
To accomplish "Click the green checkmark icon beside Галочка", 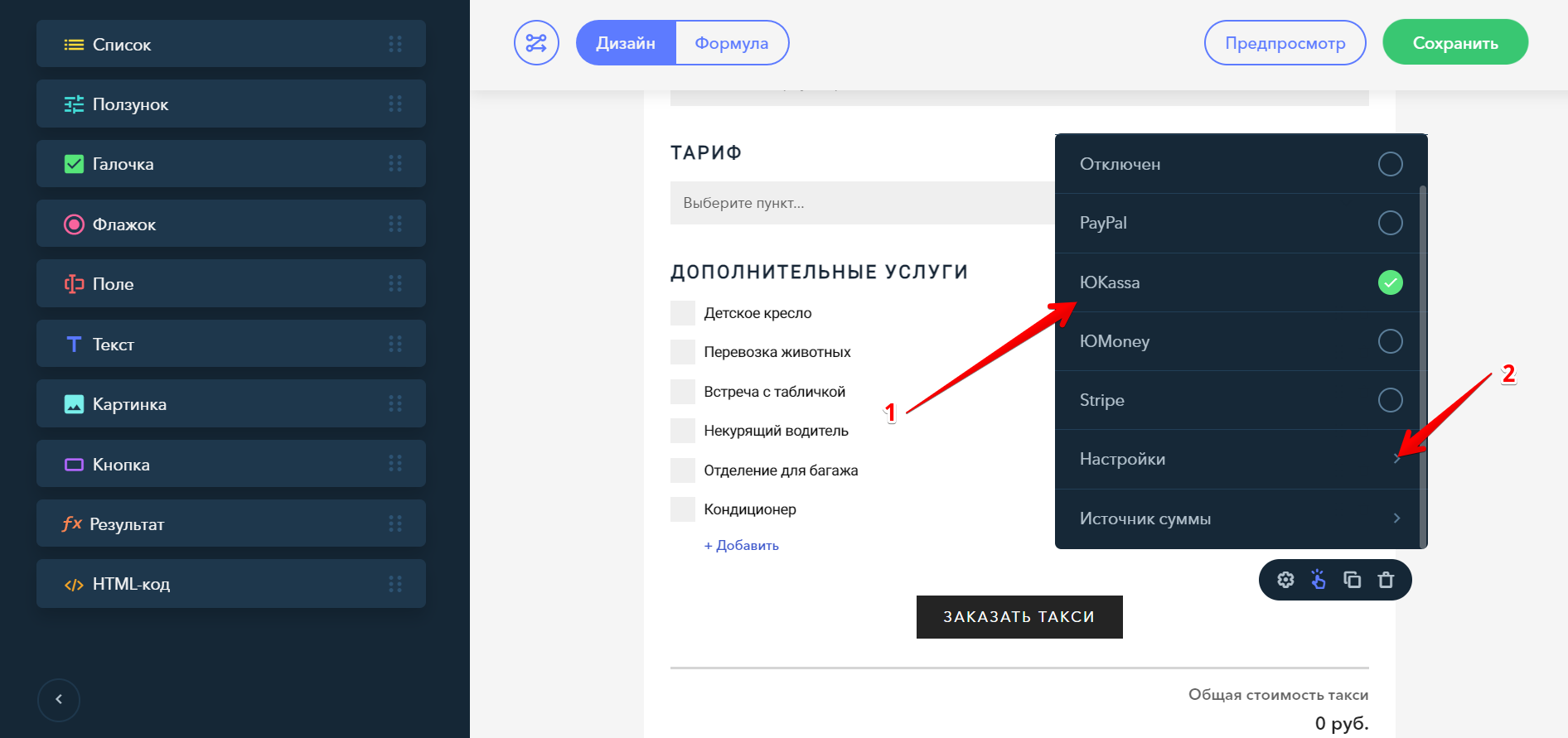I will (74, 164).
